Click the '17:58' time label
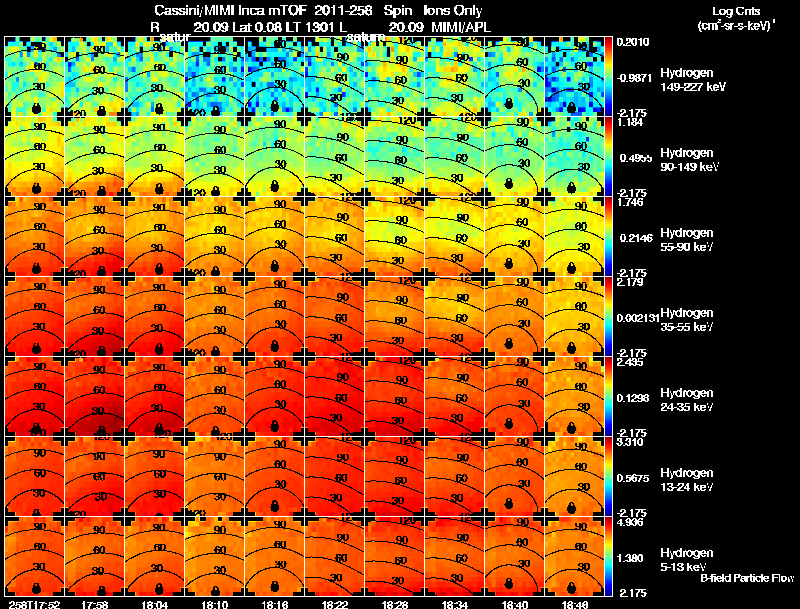The height and width of the screenshot is (609, 800). coord(95,604)
